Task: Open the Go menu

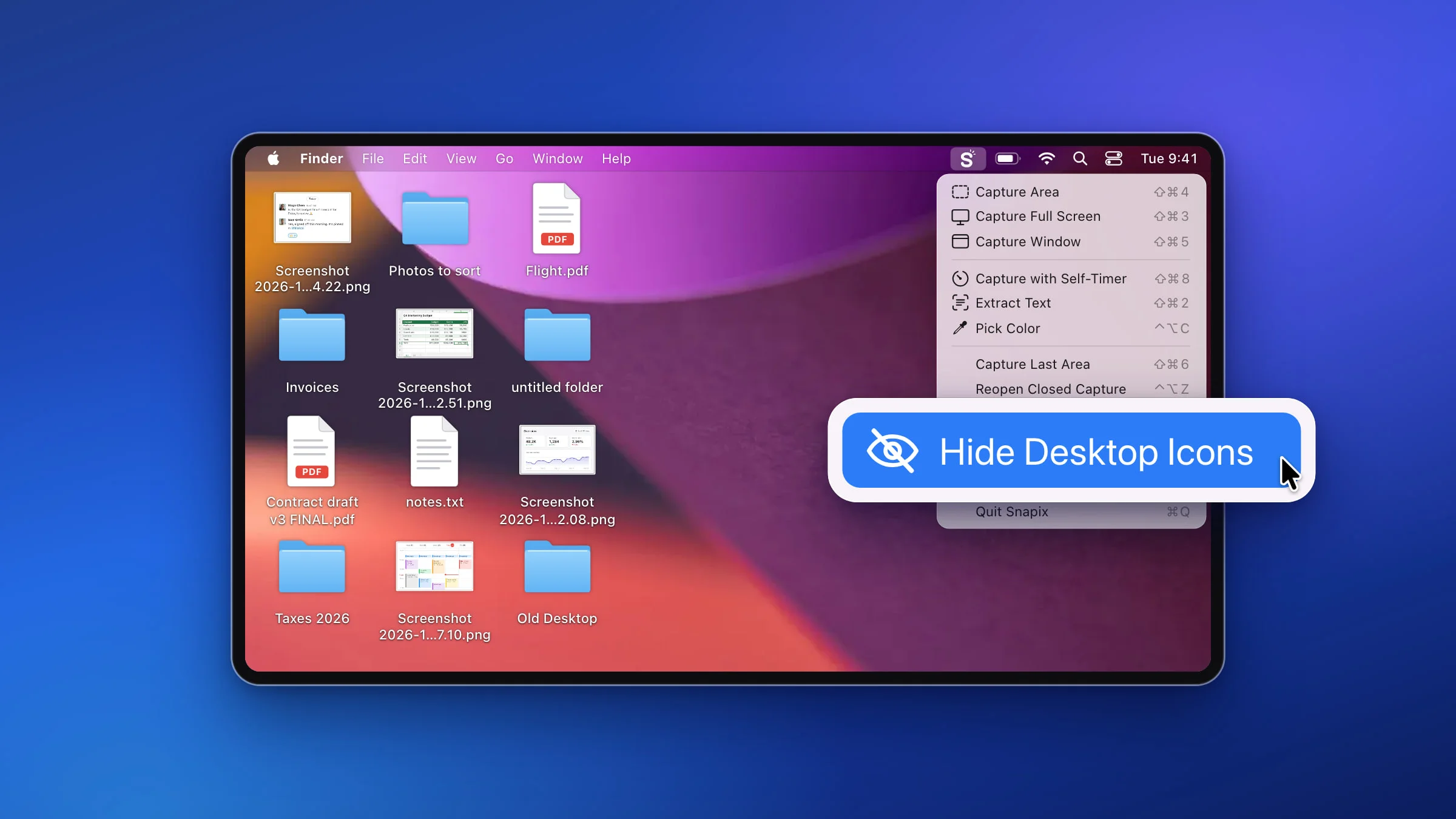Action: click(505, 159)
